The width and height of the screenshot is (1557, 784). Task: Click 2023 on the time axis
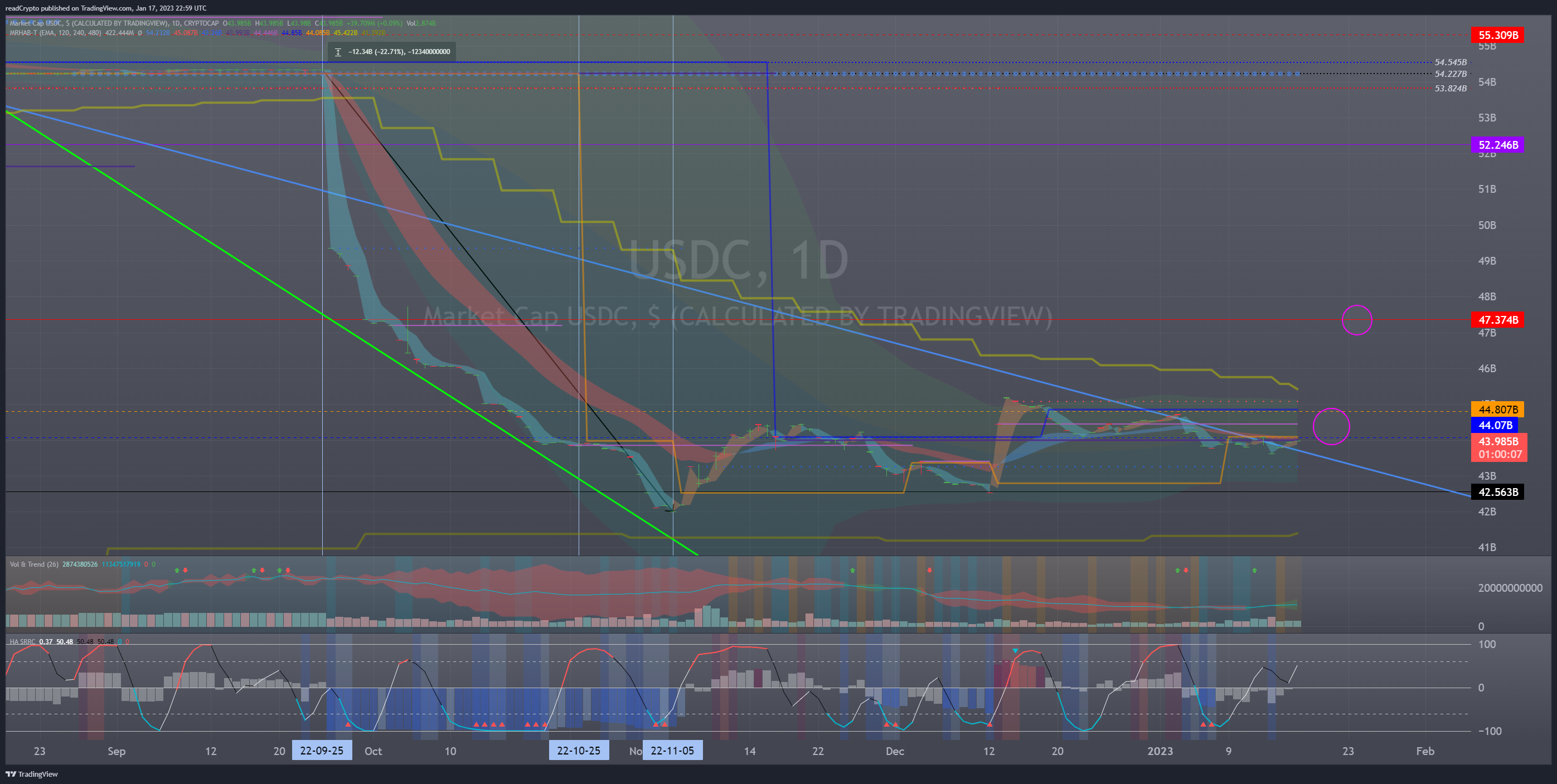[x=1160, y=751]
